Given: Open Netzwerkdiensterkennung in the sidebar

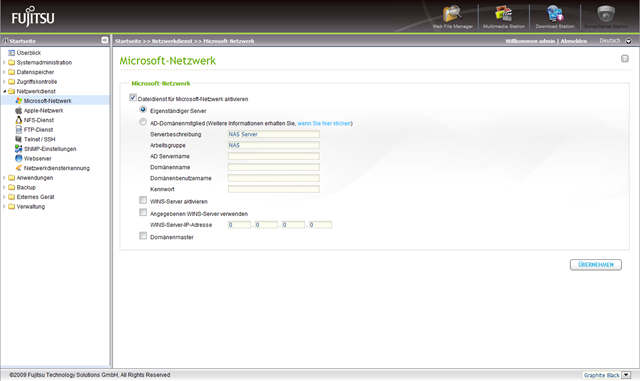Looking at the screenshot, I should [x=57, y=168].
